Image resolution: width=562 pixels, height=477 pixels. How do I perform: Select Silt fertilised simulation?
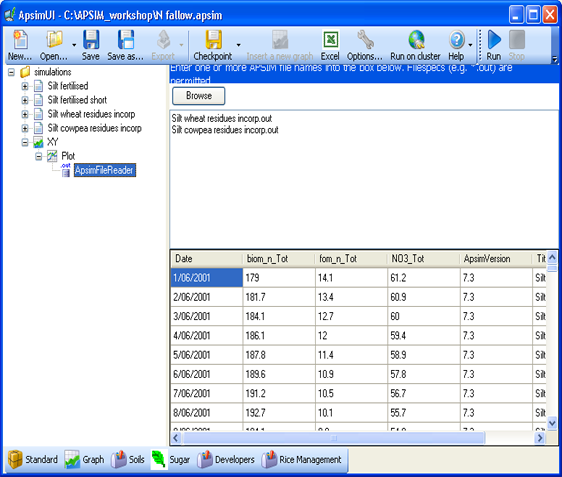coord(68,86)
